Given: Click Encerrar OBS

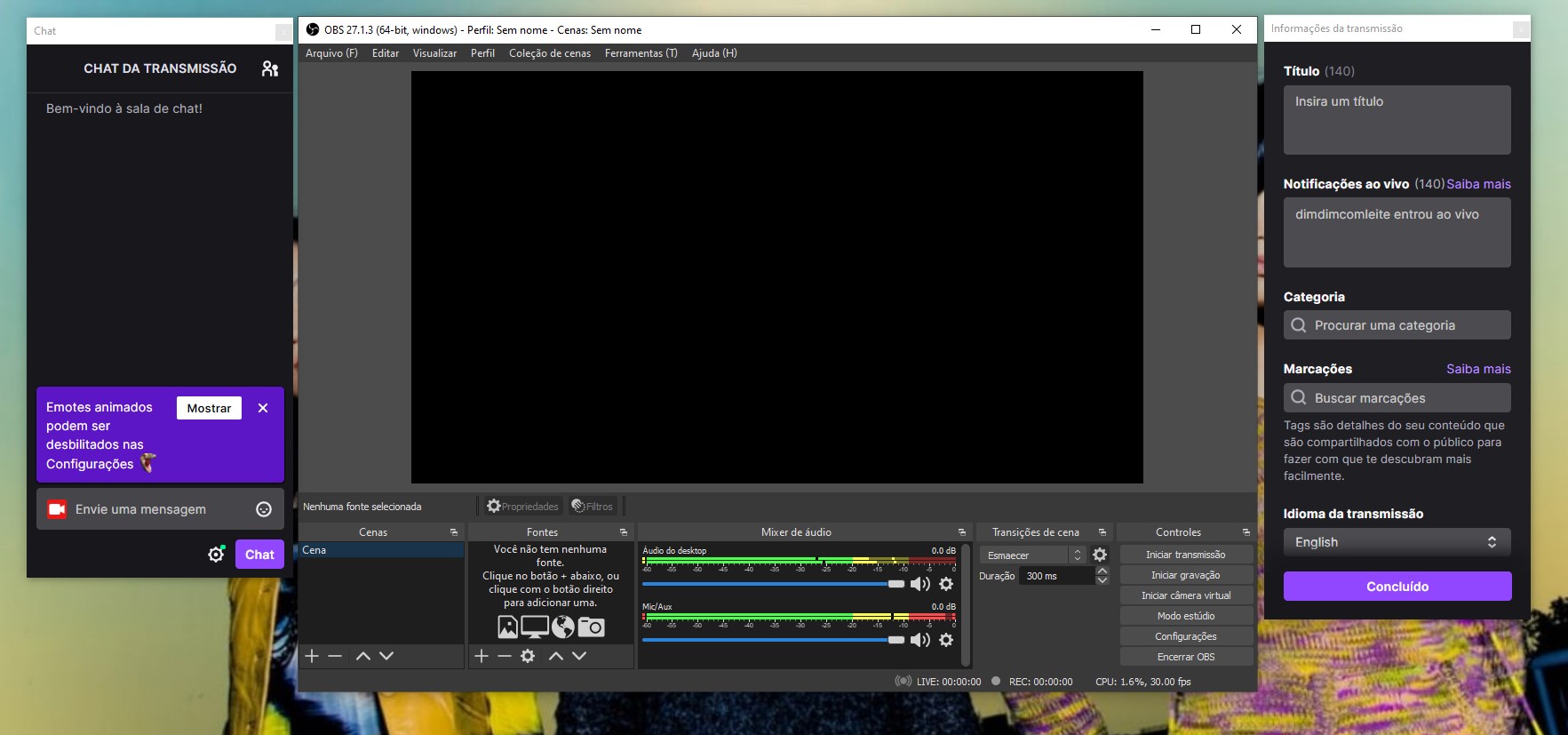Looking at the screenshot, I should 1186,657.
